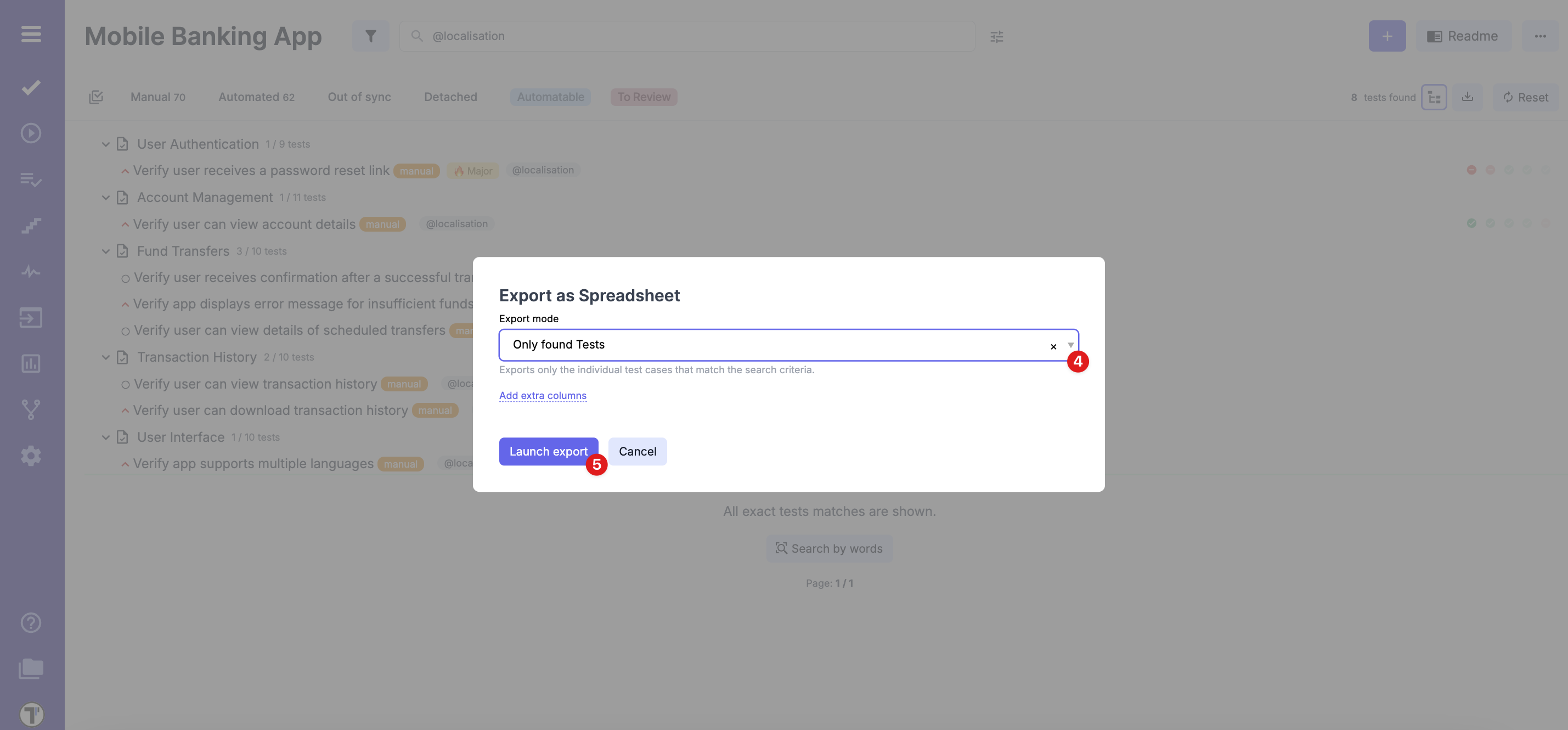
Task: Select the Out of sync tab
Action: coord(359,97)
